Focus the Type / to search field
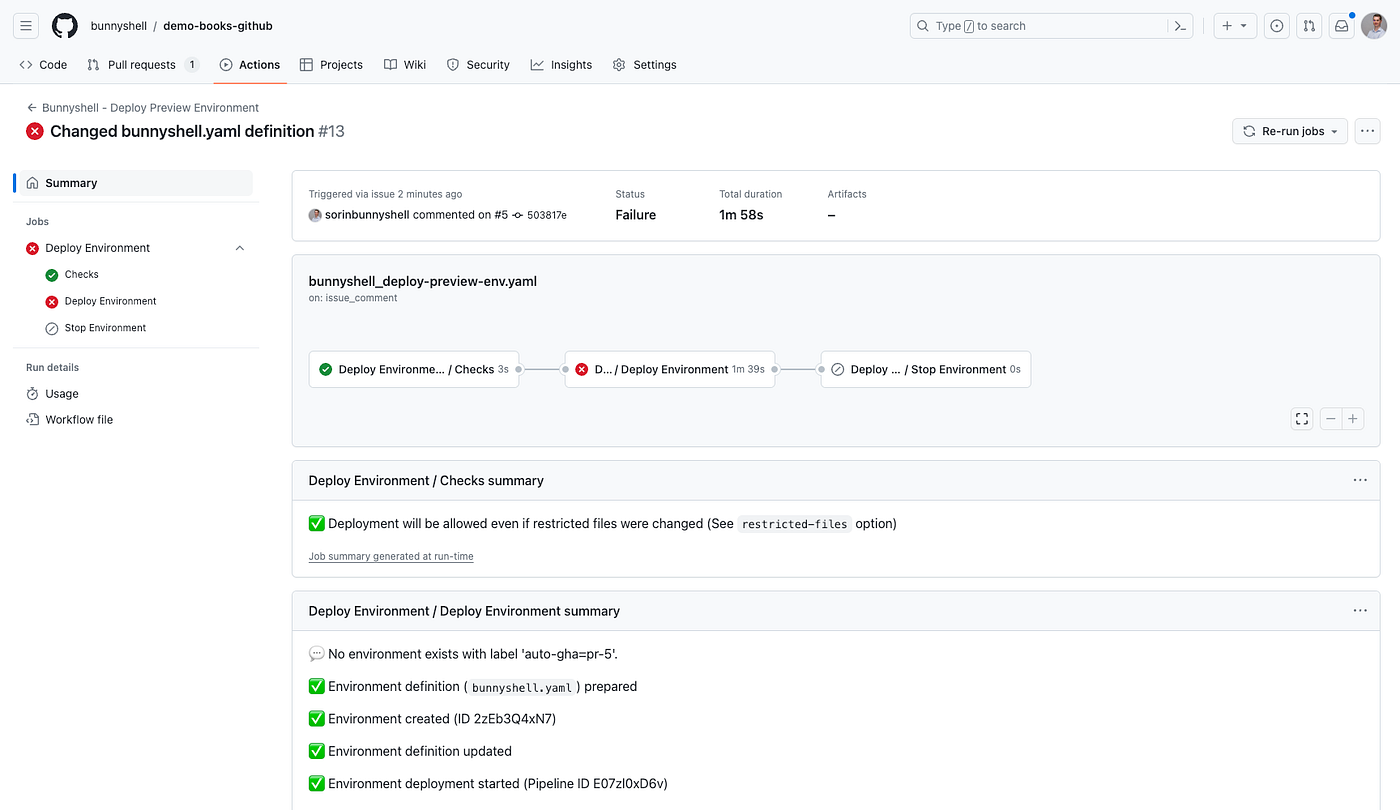1400x810 pixels. pyautogui.click(x=1053, y=26)
